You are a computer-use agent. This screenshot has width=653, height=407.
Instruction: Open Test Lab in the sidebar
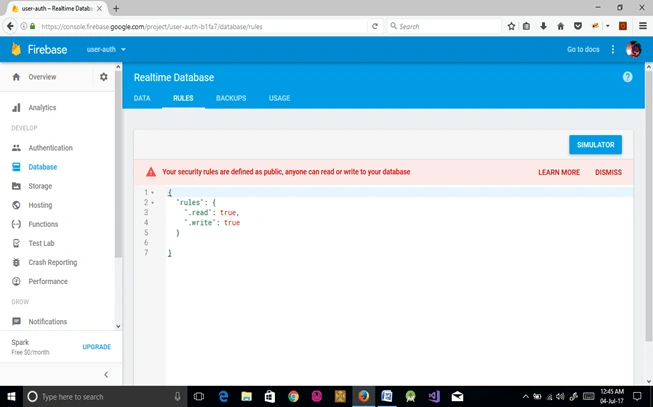point(41,243)
